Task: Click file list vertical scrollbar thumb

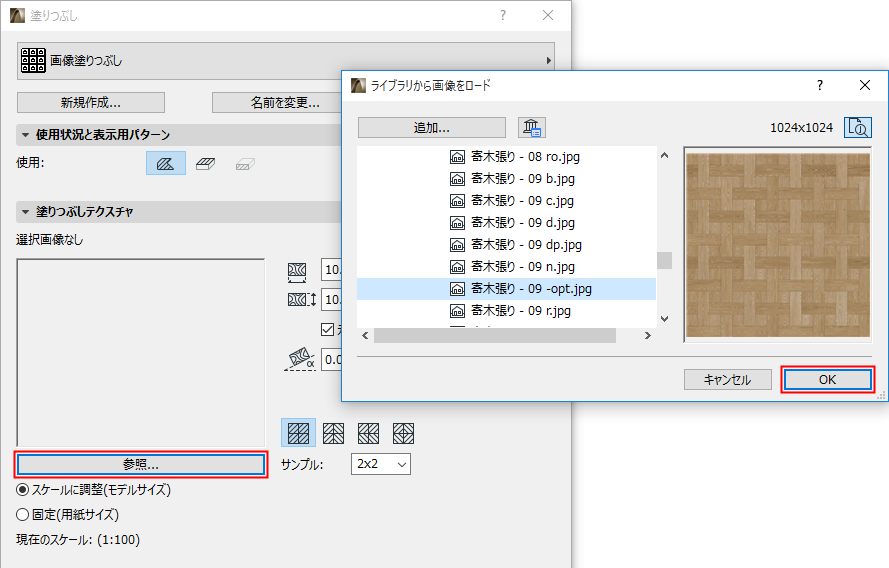Action: (664, 260)
